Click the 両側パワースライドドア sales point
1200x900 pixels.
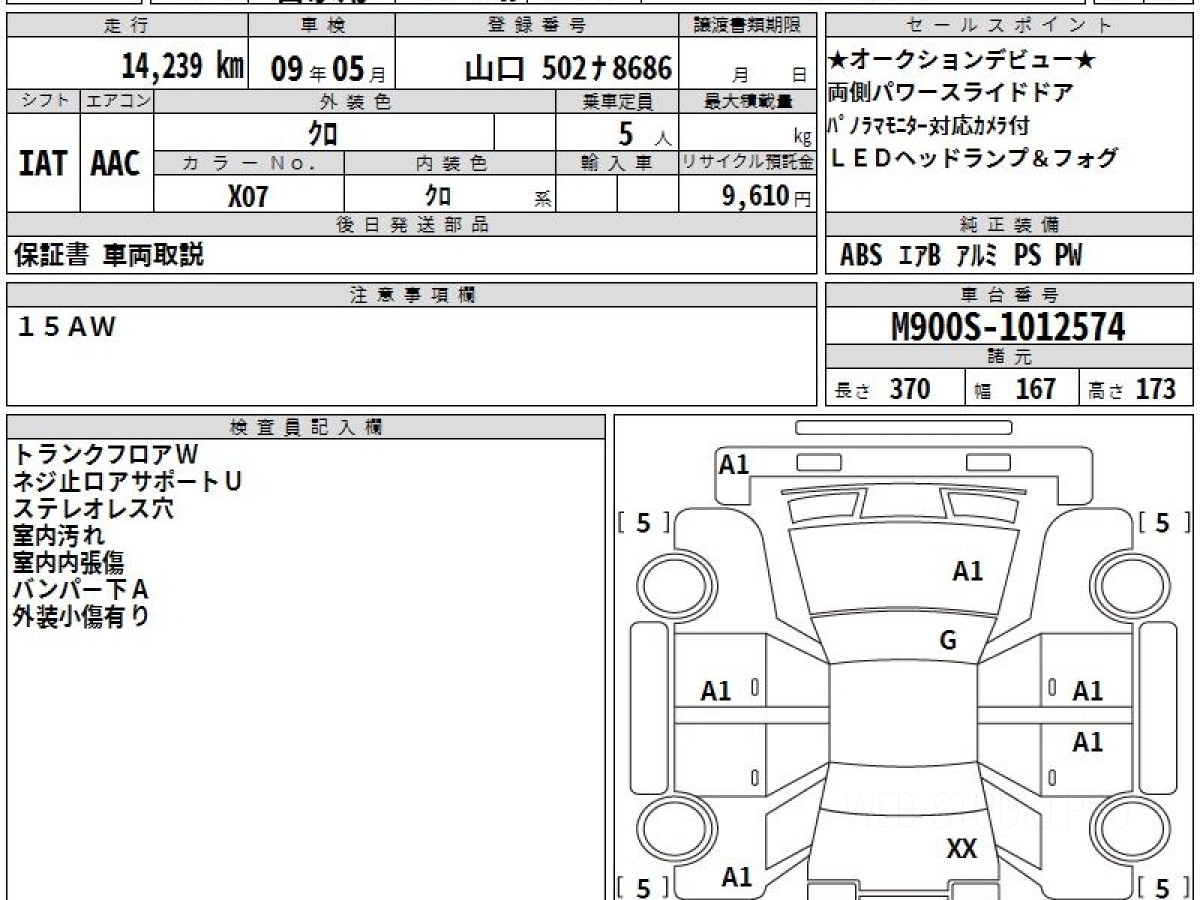tap(950, 93)
